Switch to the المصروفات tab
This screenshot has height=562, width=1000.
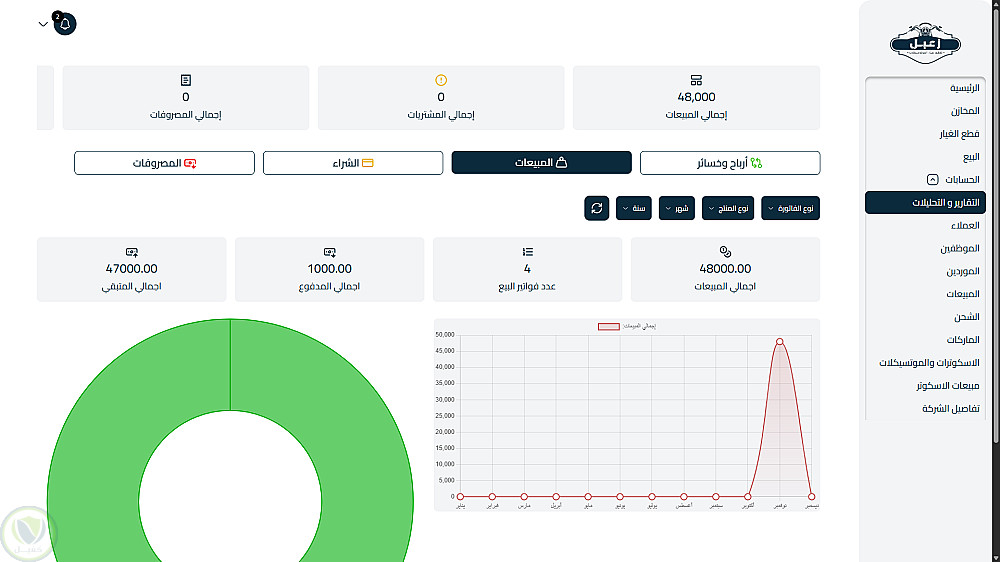click(165, 163)
